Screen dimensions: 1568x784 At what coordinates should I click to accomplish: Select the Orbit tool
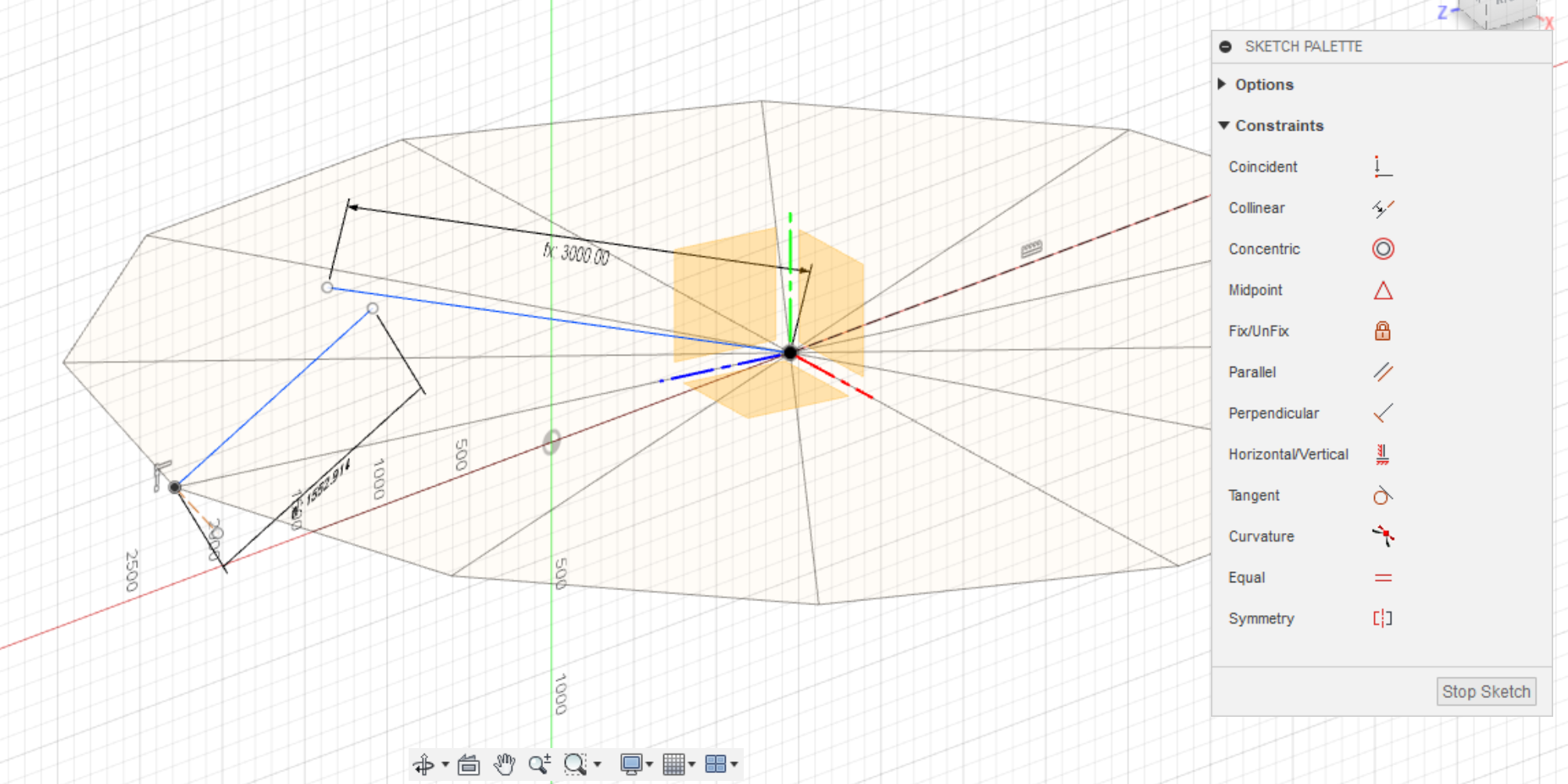(424, 764)
